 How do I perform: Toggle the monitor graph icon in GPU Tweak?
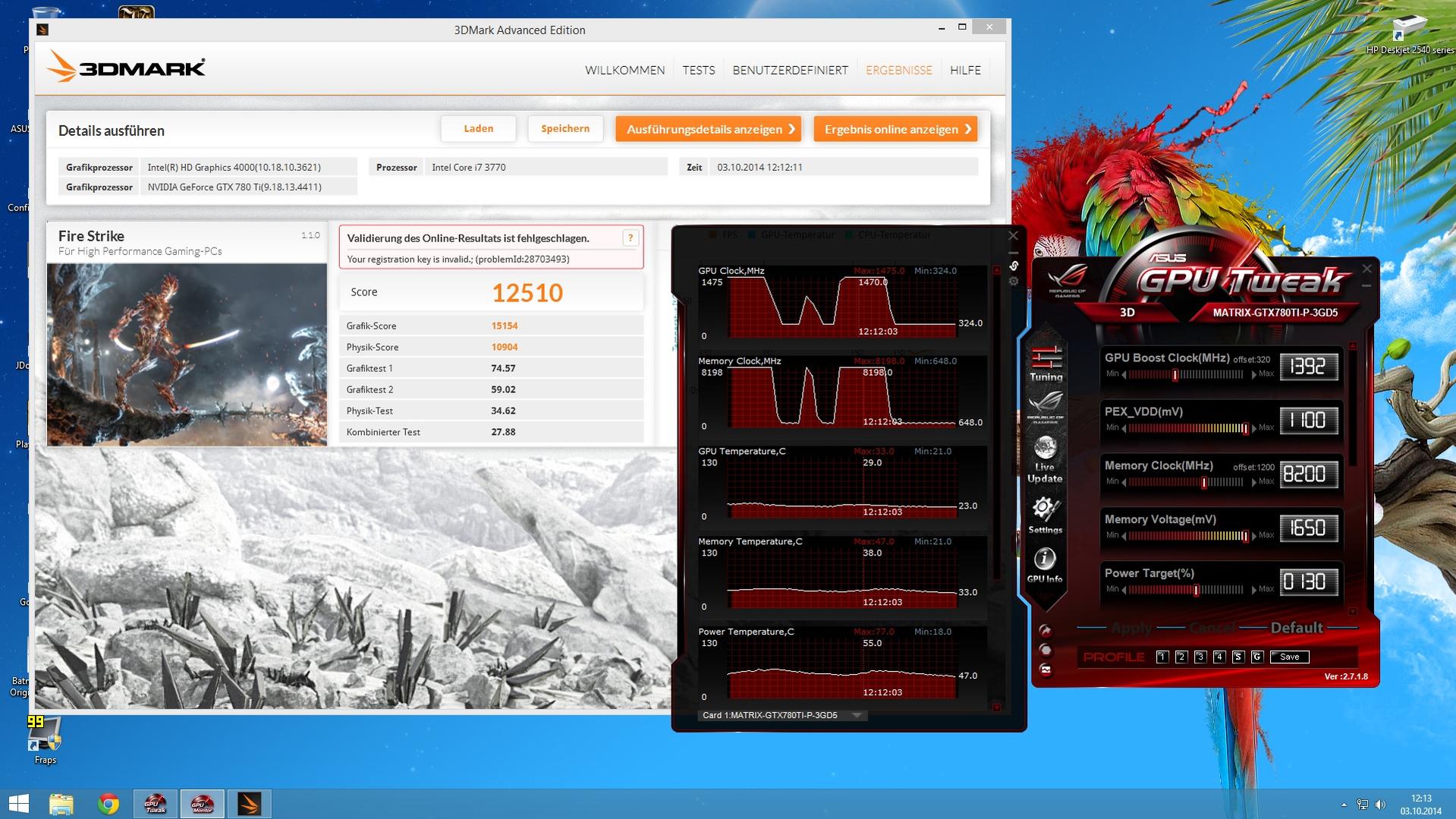click(1045, 669)
